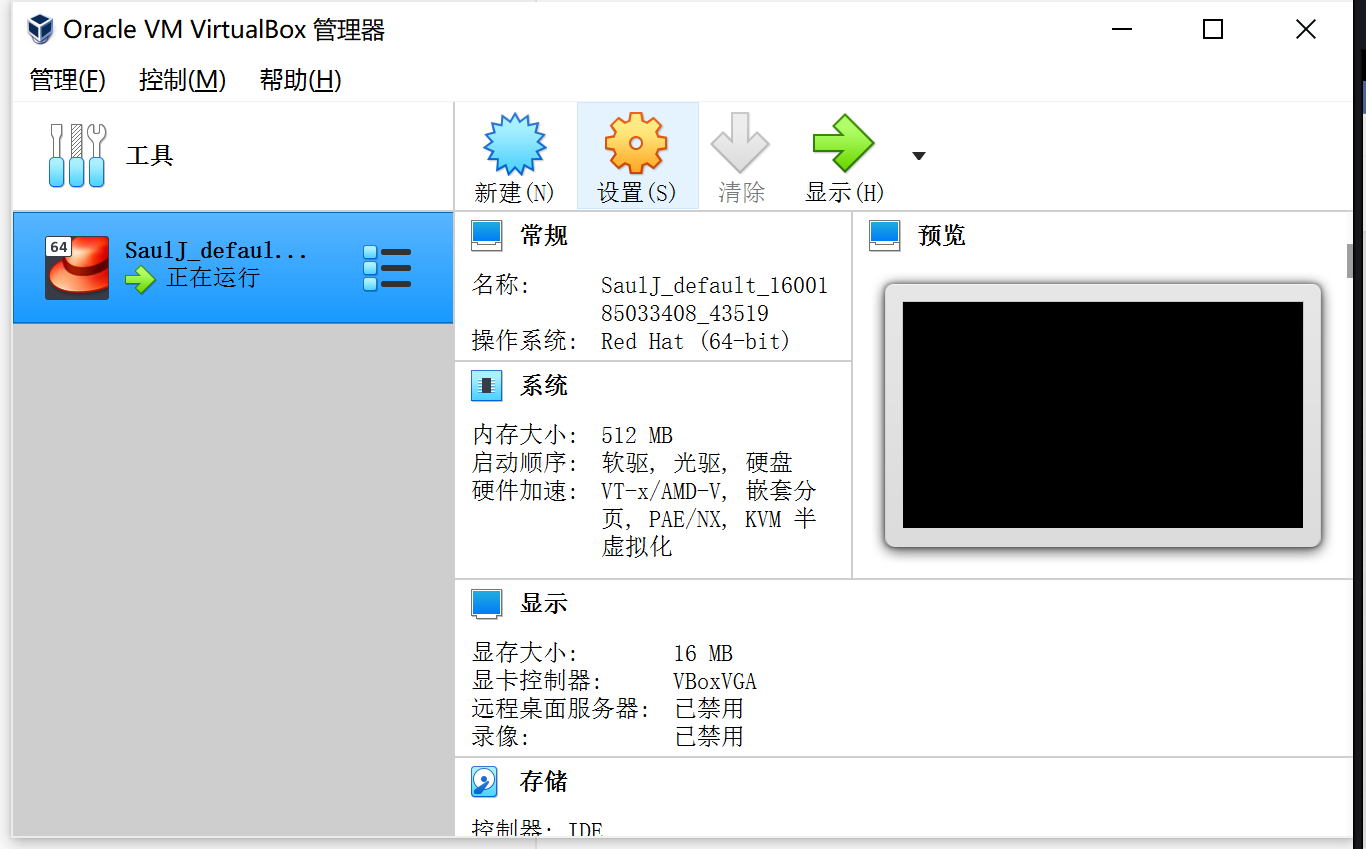Click the System (系统) chip icon
The width and height of the screenshot is (1366, 849).
[487, 386]
